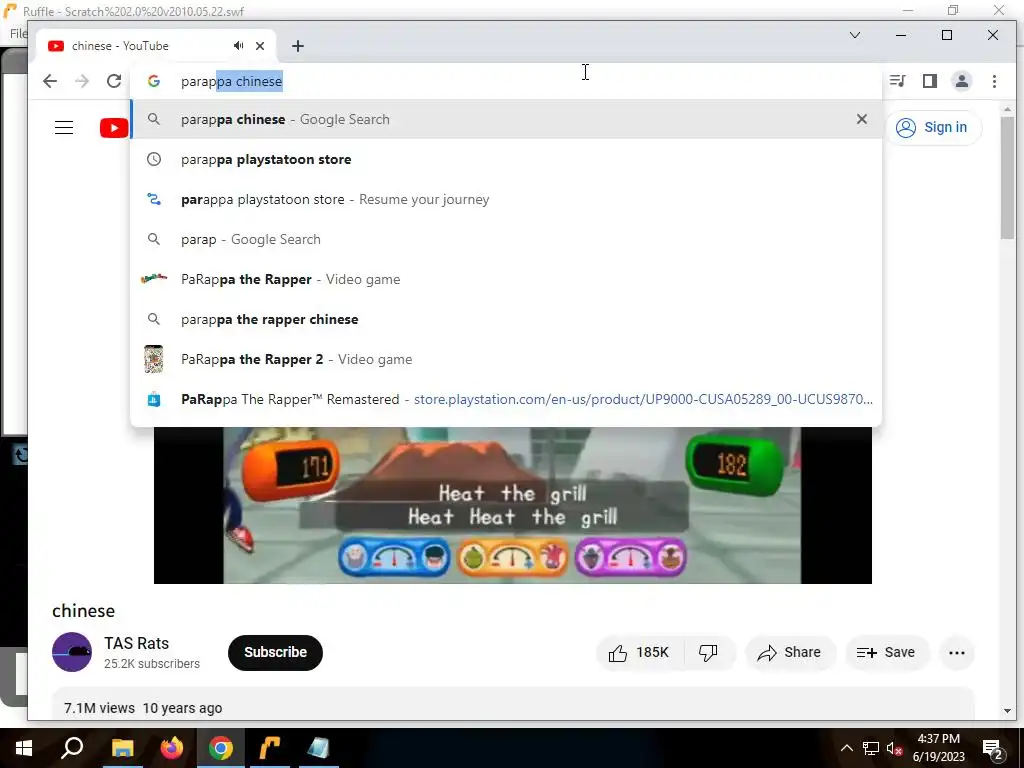Click the network icon in system tray
Image resolution: width=1024 pixels, height=768 pixels.
click(871, 748)
